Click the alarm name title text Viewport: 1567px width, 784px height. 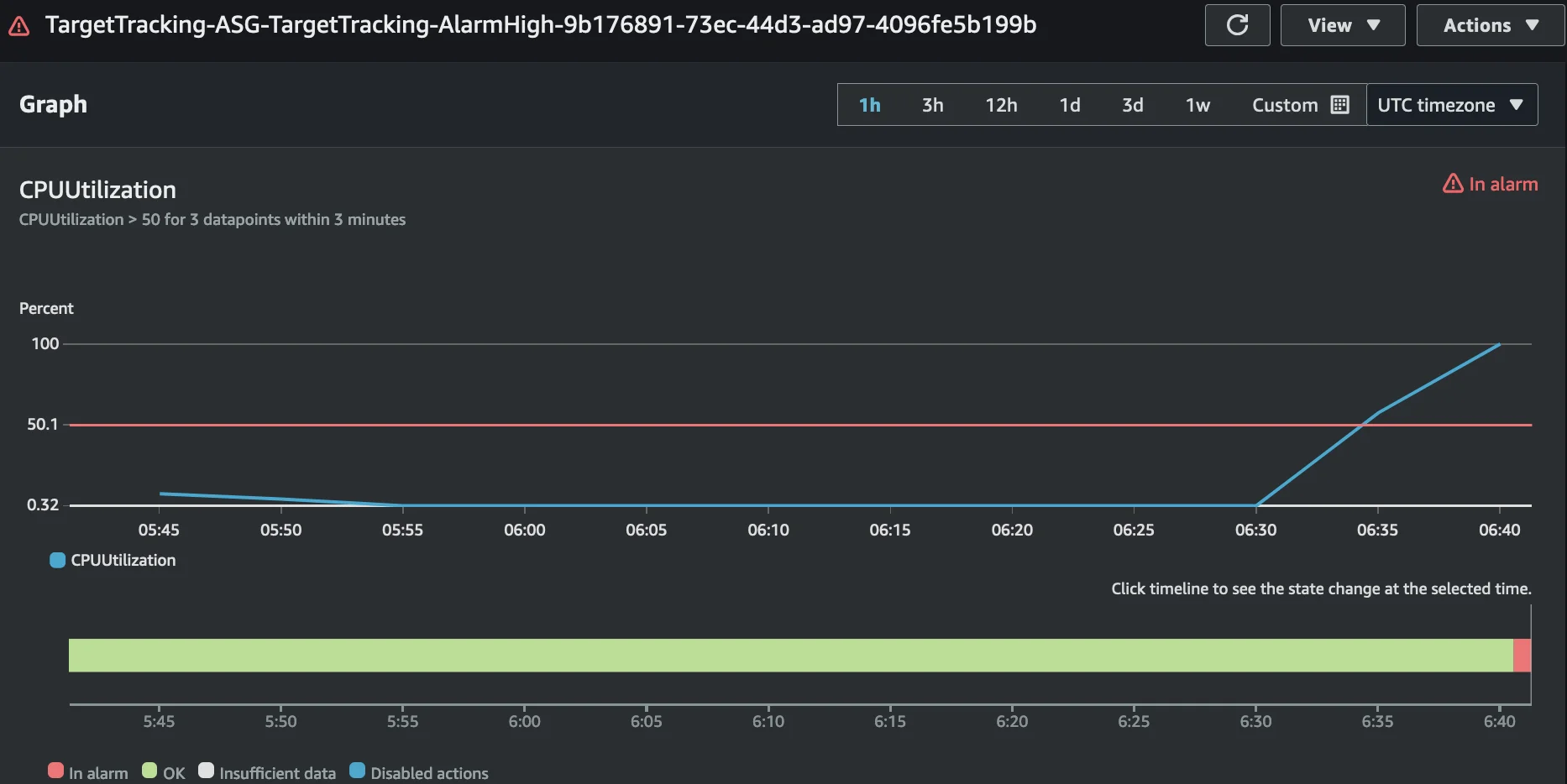click(x=541, y=25)
